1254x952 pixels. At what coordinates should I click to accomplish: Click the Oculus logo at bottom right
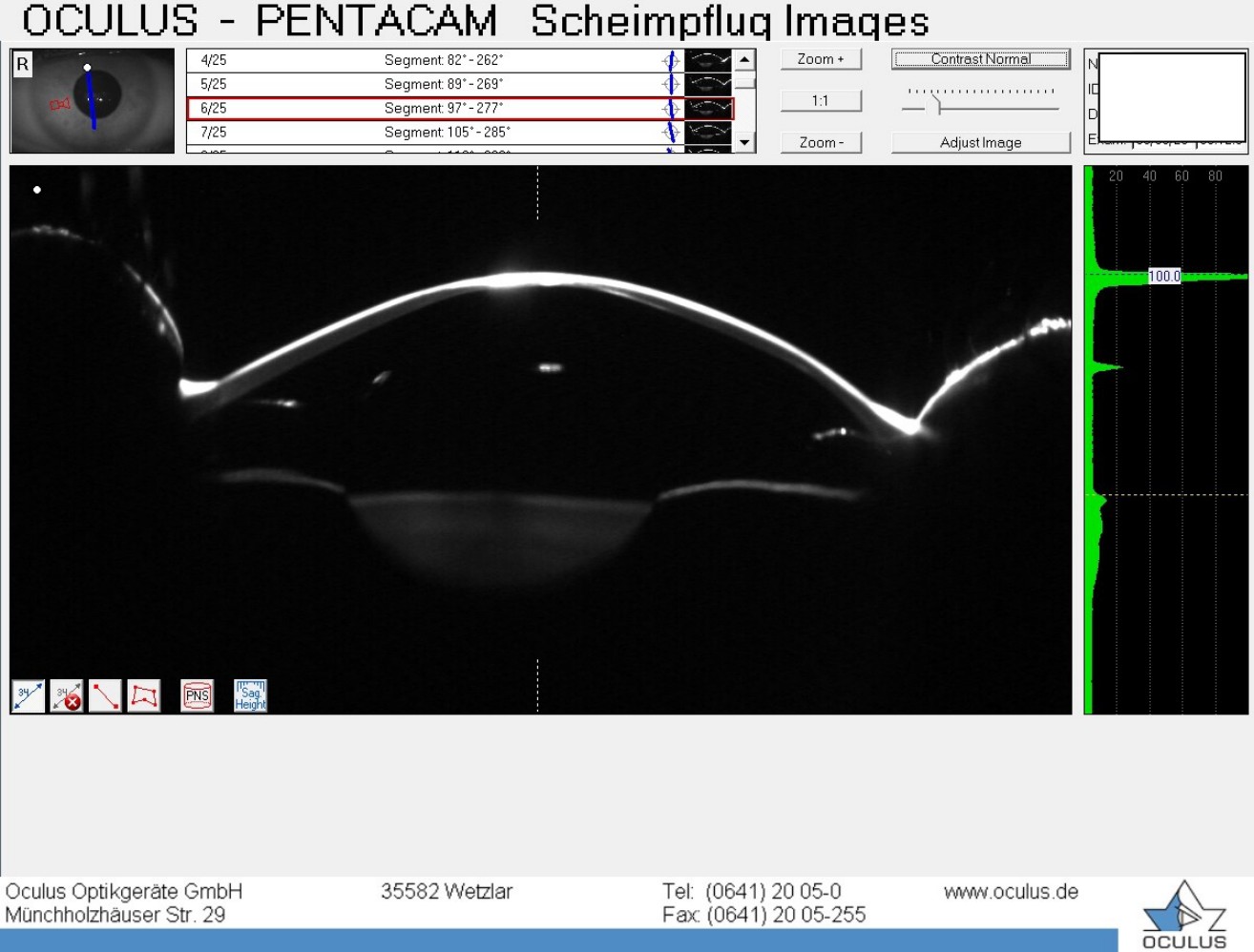pyautogui.click(x=1183, y=915)
